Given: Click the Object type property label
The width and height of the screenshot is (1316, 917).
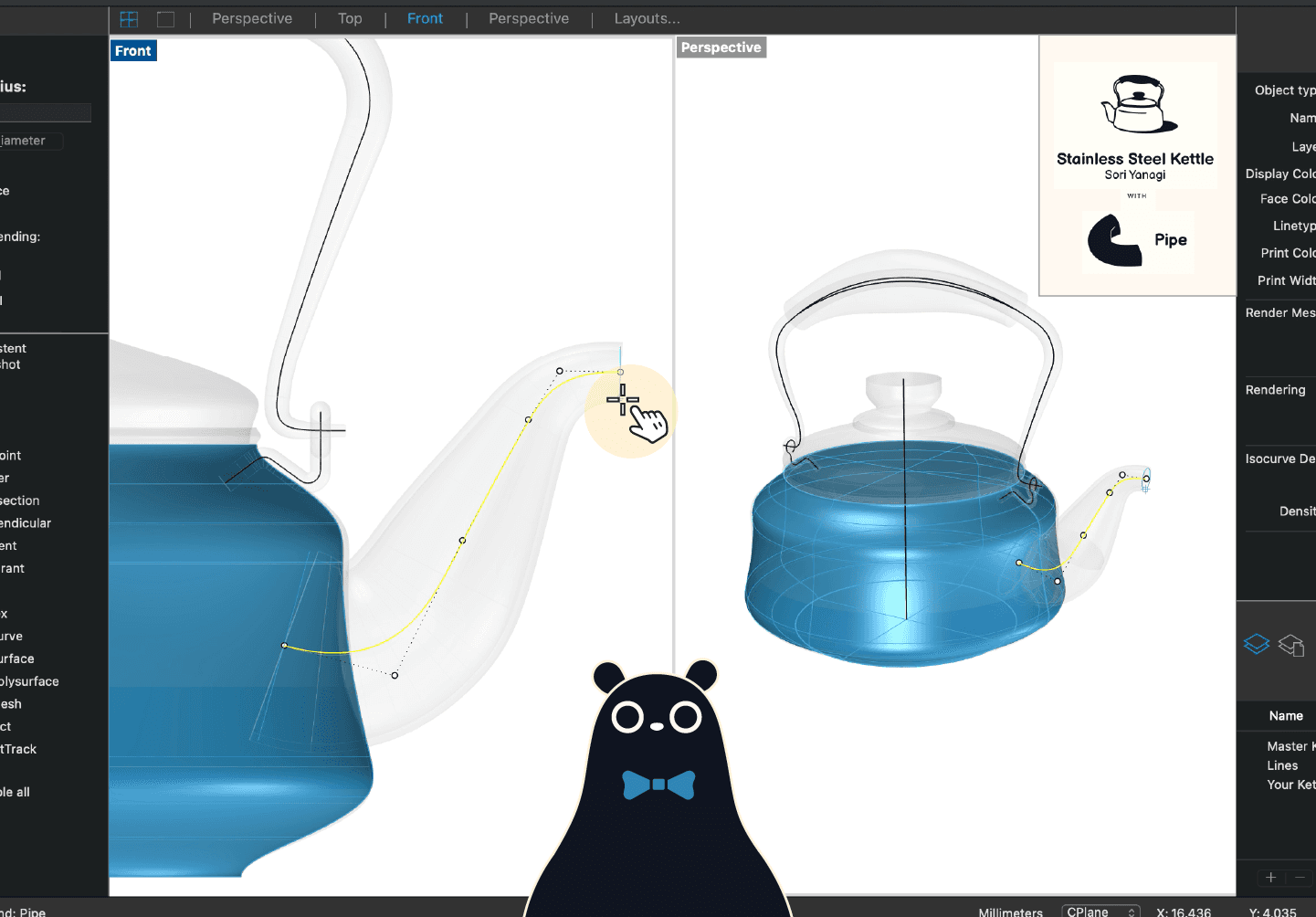Looking at the screenshot, I should (x=1285, y=90).
